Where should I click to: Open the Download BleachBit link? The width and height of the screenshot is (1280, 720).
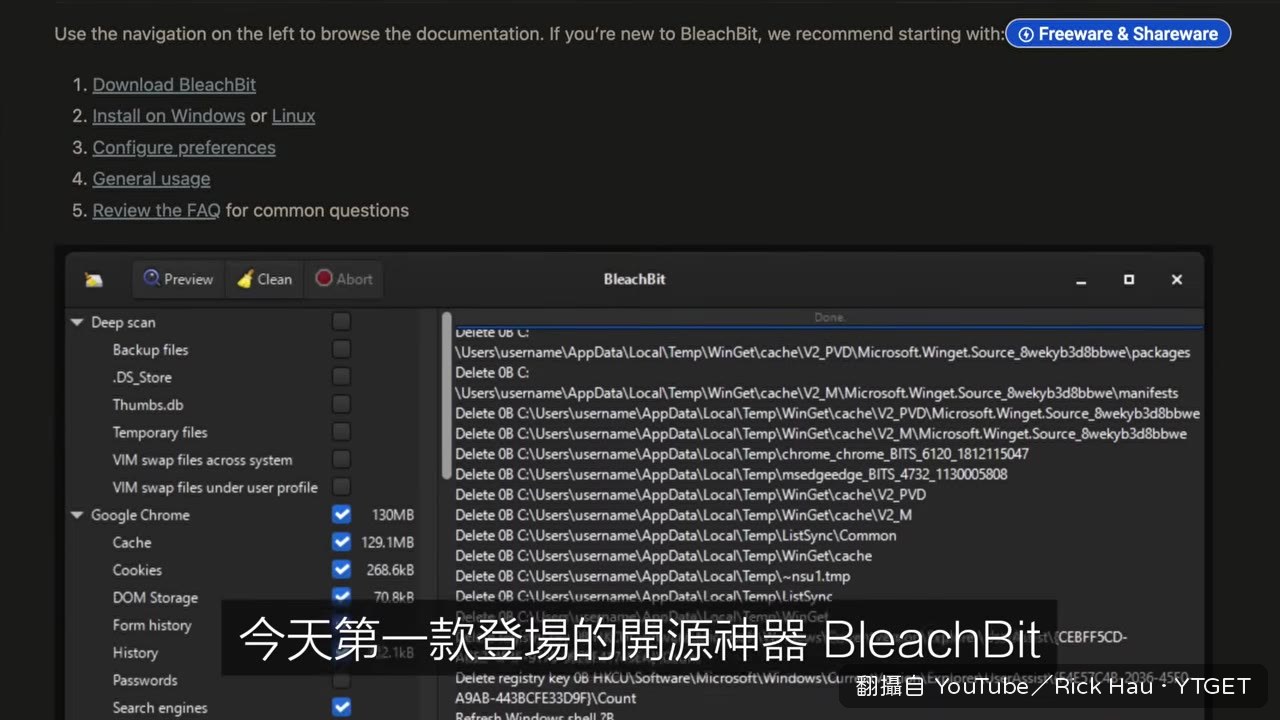[x=174, y=85]
